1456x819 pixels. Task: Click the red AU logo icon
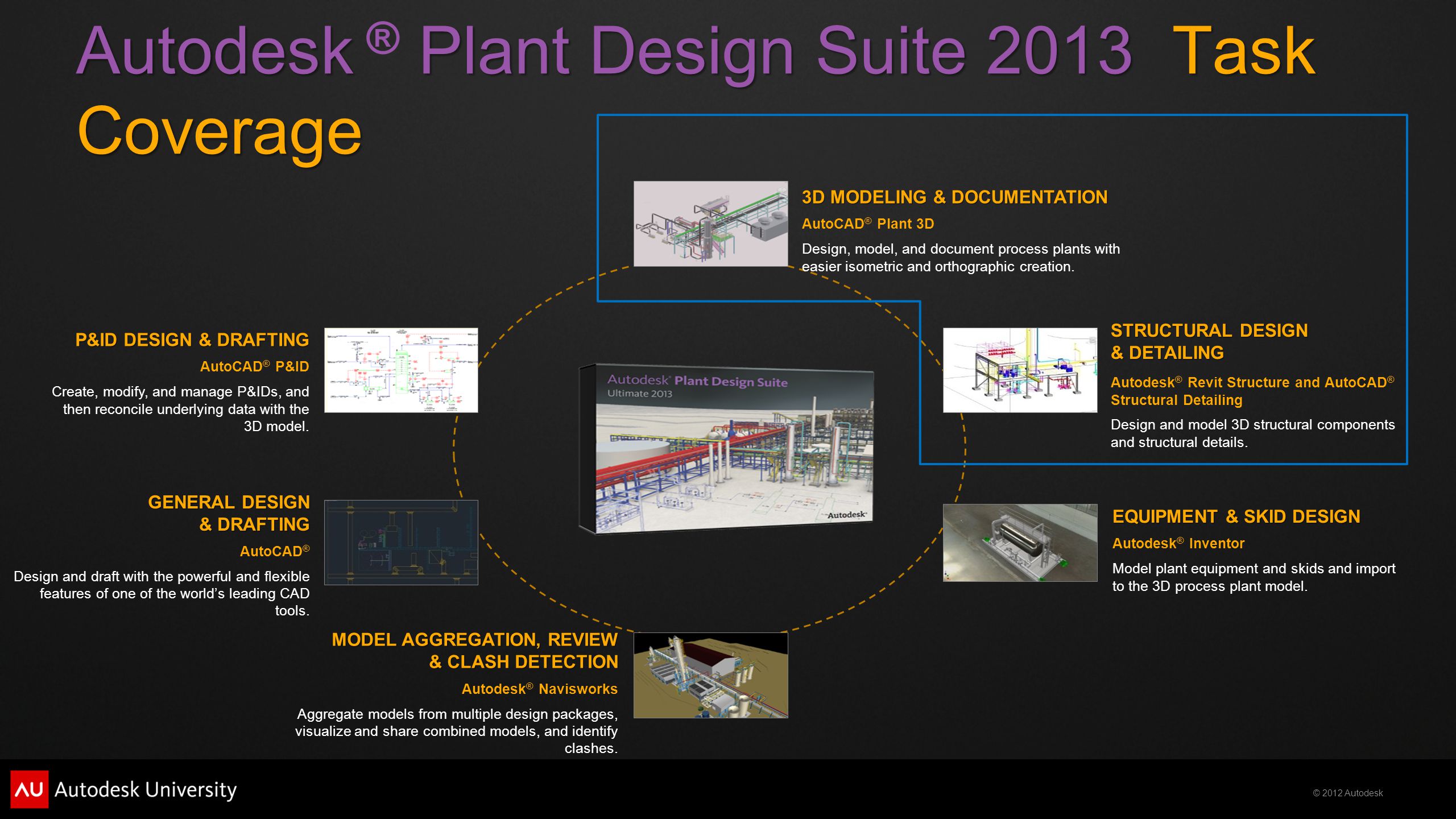(29, 789)
